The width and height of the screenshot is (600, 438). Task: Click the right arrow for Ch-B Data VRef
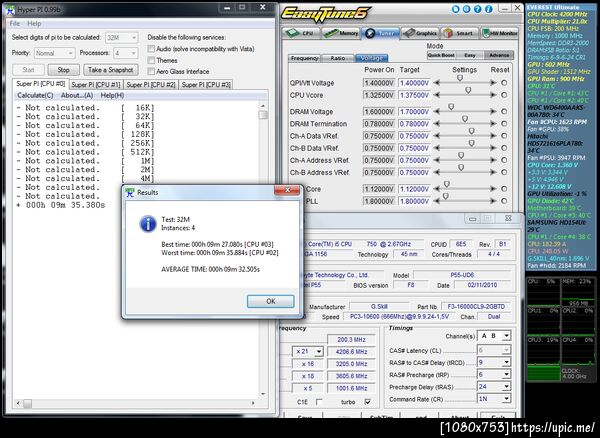494,148
